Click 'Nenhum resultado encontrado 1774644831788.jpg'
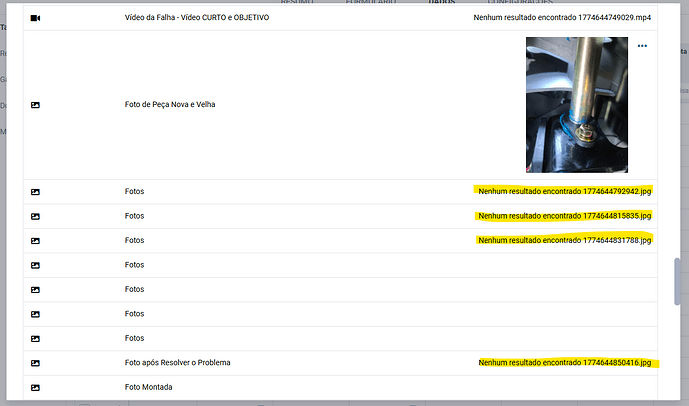 click(565, 240)
